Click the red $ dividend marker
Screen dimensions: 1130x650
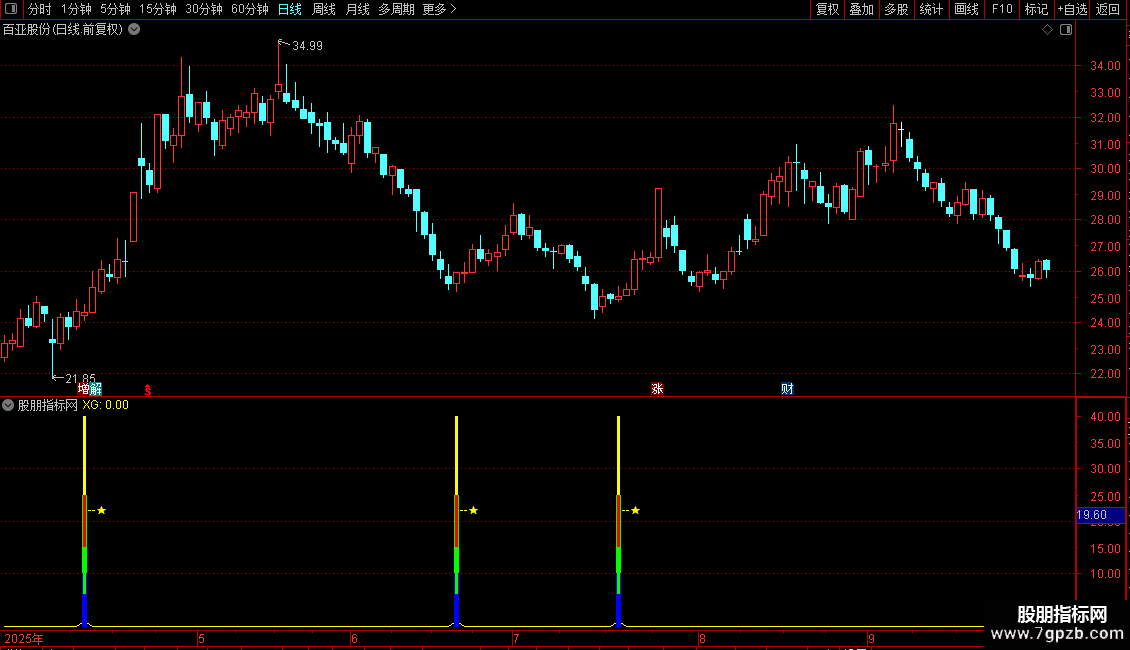click(148, 390)
